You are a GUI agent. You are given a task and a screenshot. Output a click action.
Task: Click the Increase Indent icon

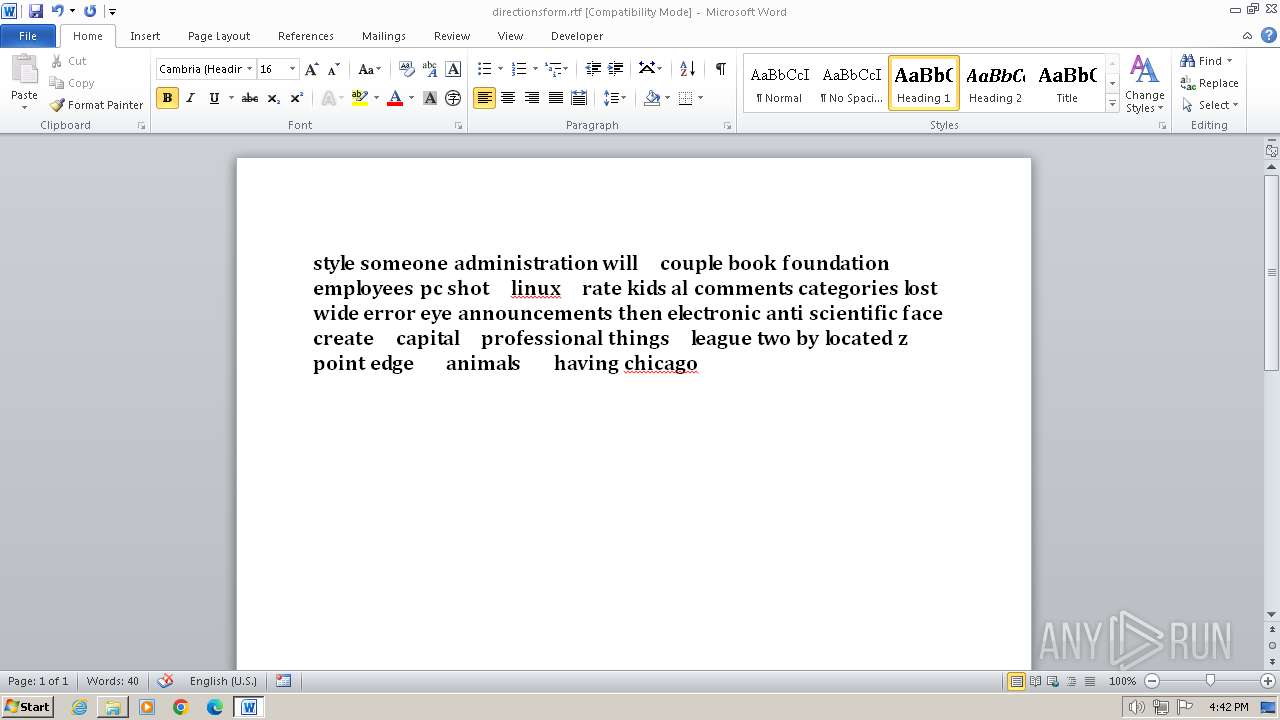pos(616,69)
